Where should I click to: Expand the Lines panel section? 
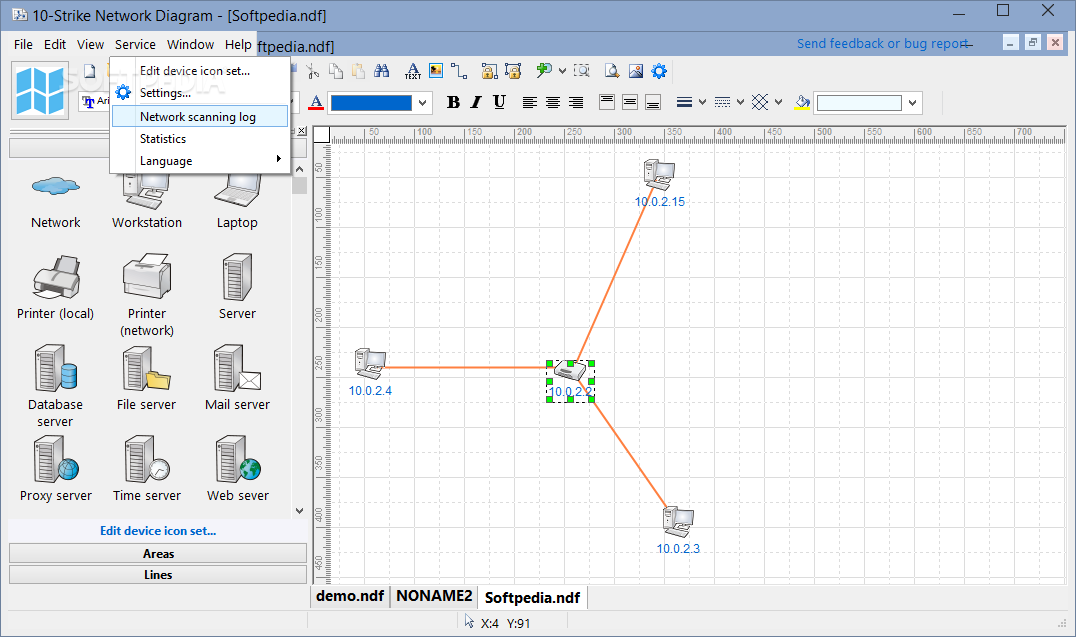158,575
